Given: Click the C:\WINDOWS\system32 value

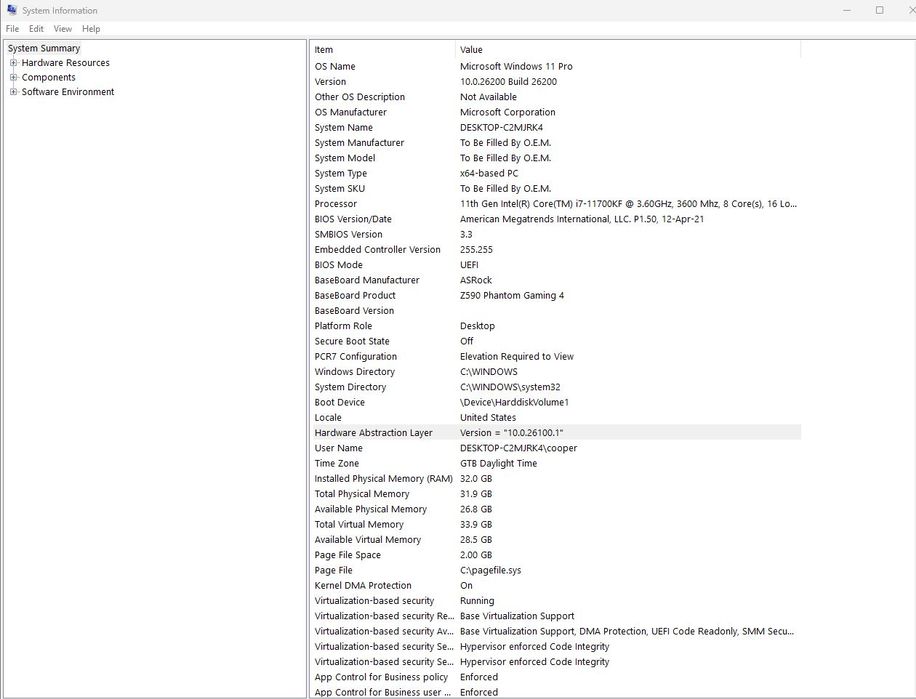Looking at the screenshot, I should (510, 387).
